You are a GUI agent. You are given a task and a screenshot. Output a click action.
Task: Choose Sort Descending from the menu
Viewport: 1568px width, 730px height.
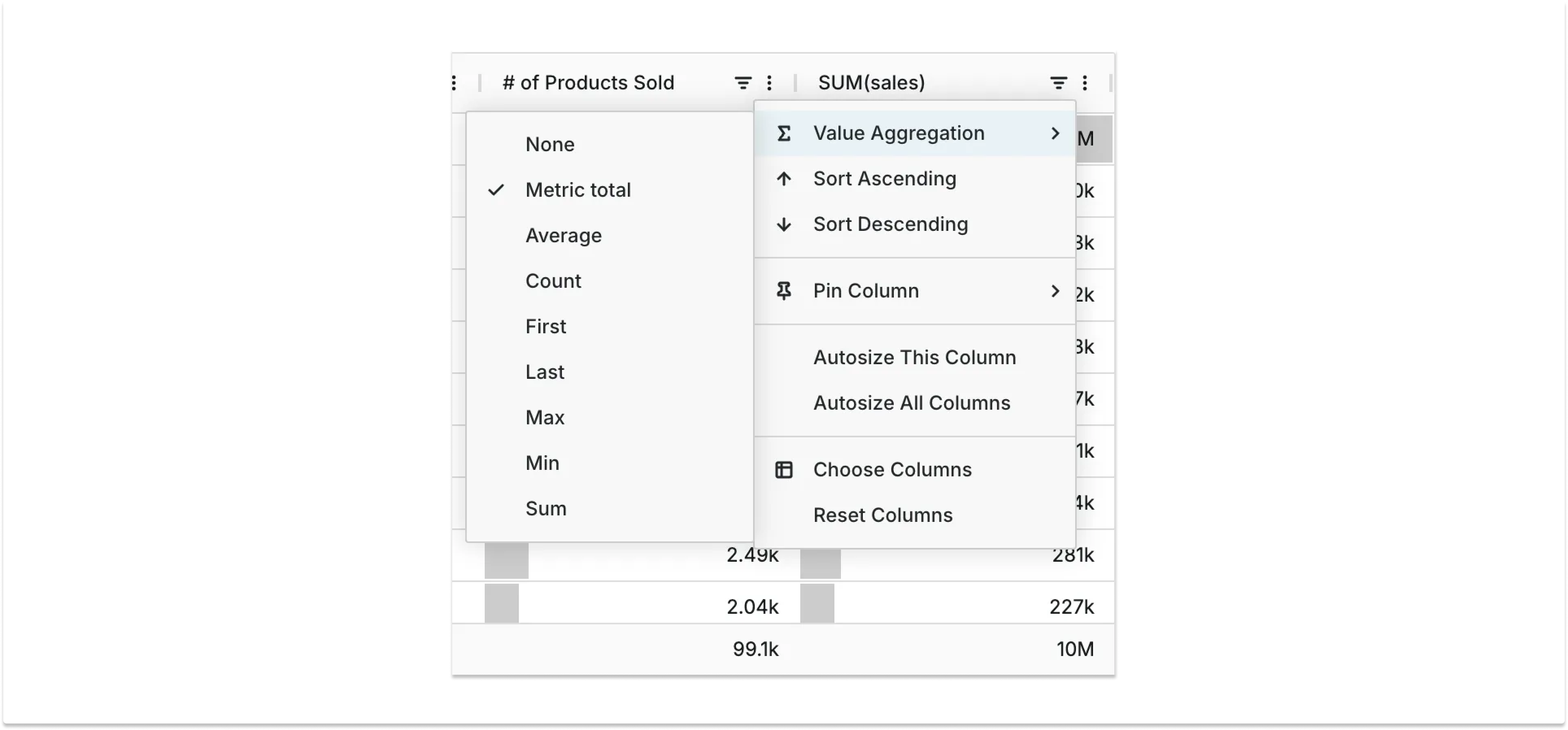tap(891, 224)
